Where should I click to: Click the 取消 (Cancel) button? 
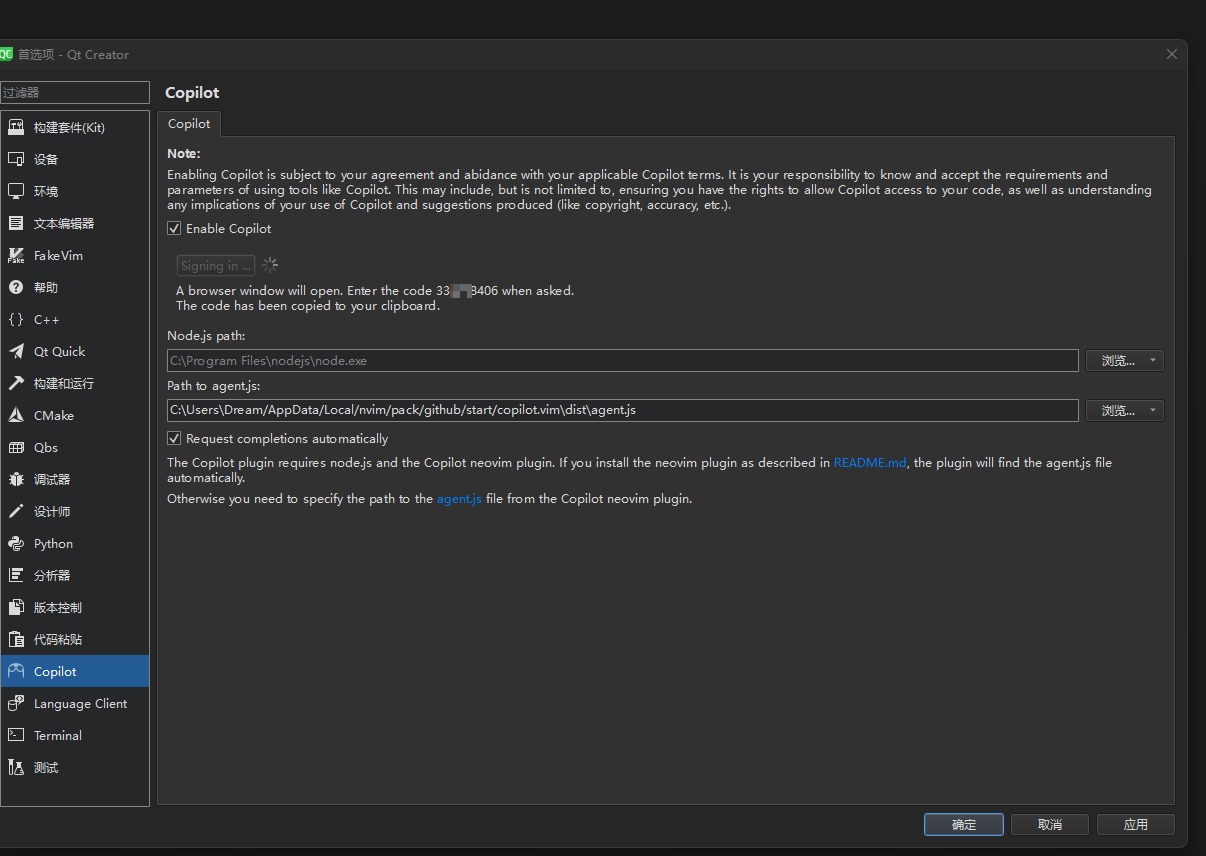tap(1050, 825)
